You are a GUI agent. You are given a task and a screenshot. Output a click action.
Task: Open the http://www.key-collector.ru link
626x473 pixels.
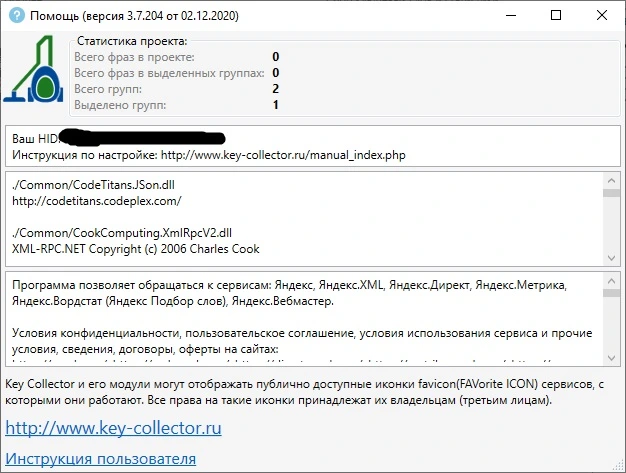click(x=113, y=428)
